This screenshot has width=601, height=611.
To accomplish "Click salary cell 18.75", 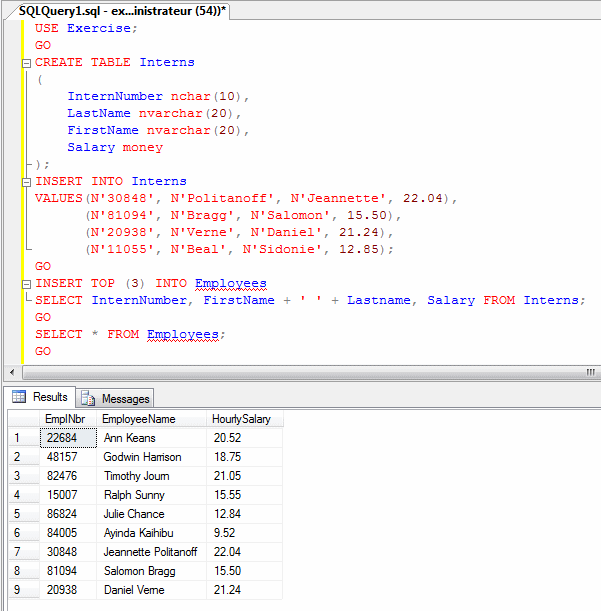I will [244, 457].
